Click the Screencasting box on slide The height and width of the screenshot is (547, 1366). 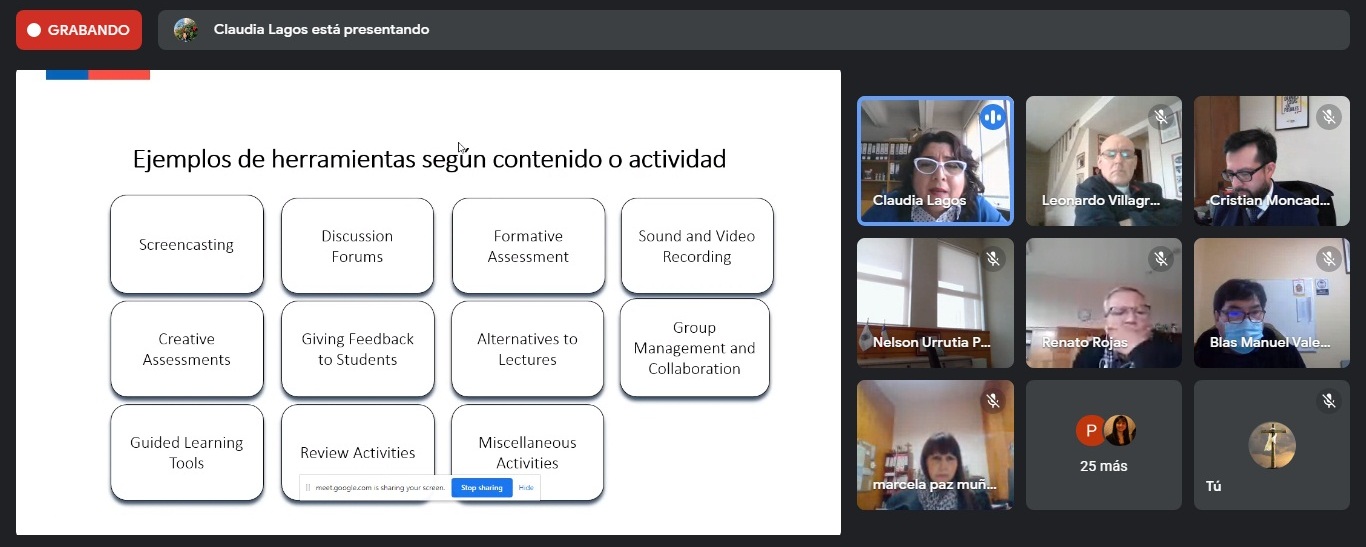(187, 245)
